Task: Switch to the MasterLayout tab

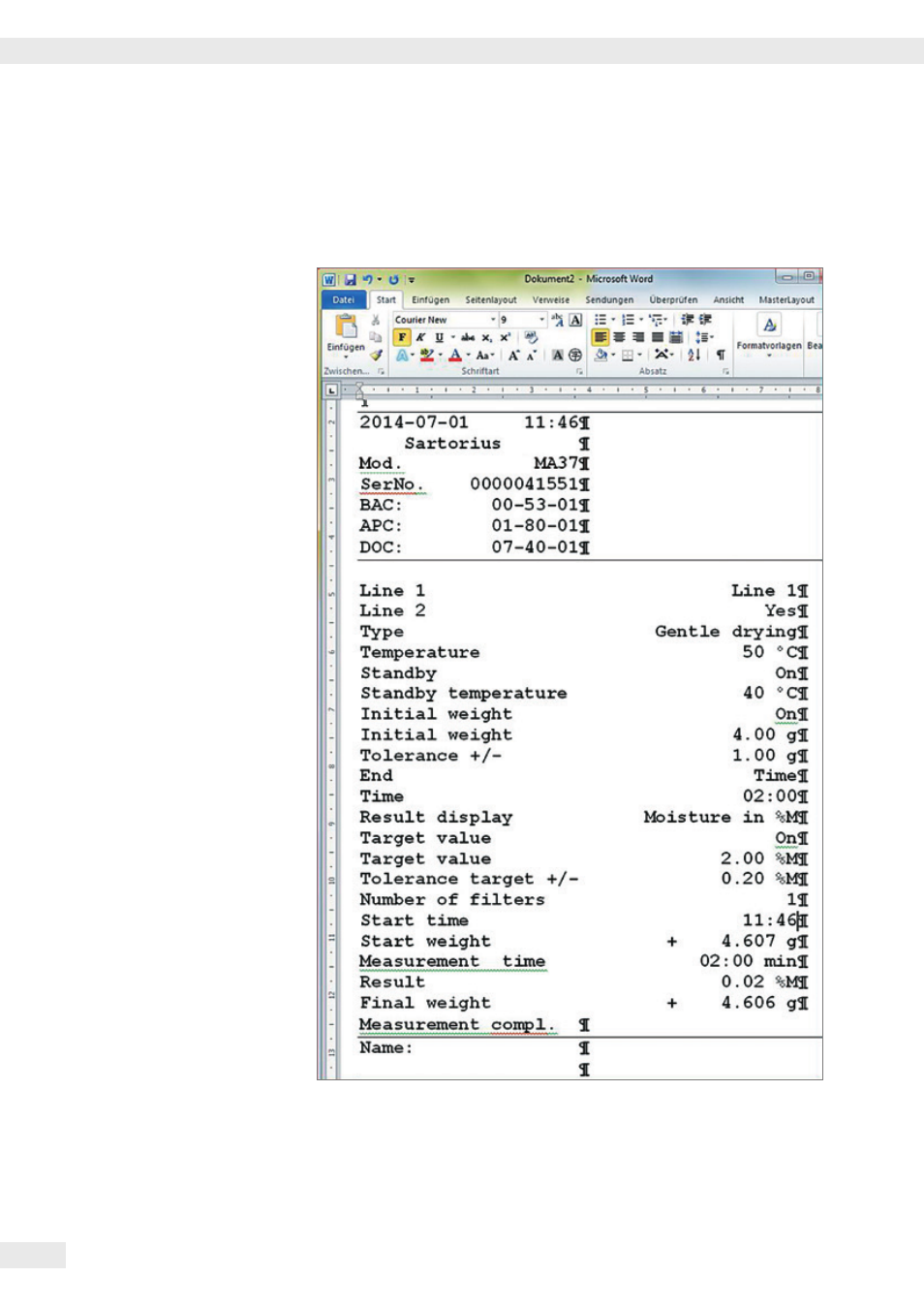Action: click(786, 300)
